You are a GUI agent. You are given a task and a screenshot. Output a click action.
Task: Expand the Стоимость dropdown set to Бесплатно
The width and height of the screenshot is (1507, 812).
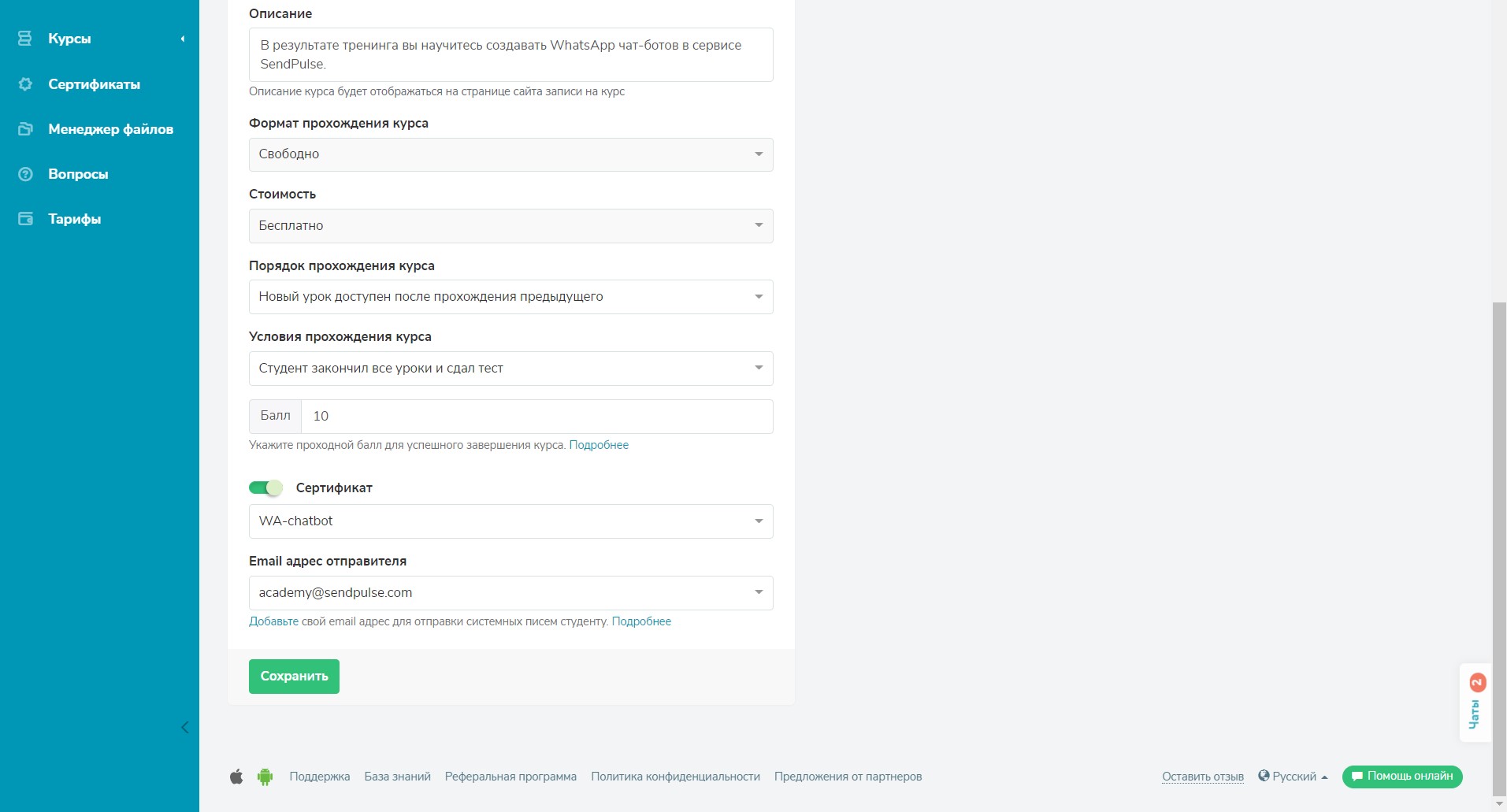click(x=510, y=226)
